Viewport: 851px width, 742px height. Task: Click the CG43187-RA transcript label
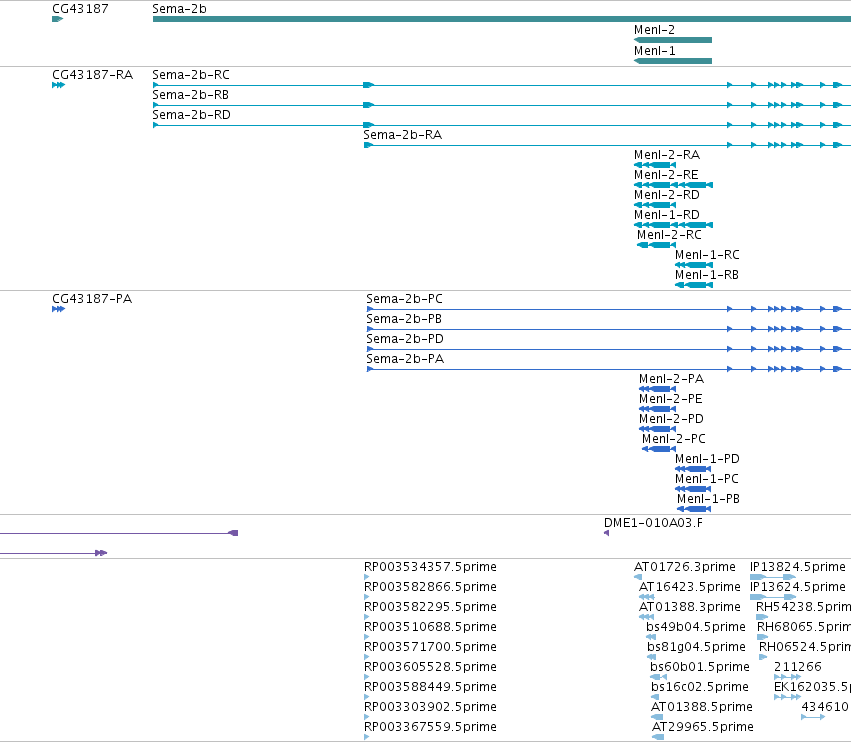click(x=92, y=74)
